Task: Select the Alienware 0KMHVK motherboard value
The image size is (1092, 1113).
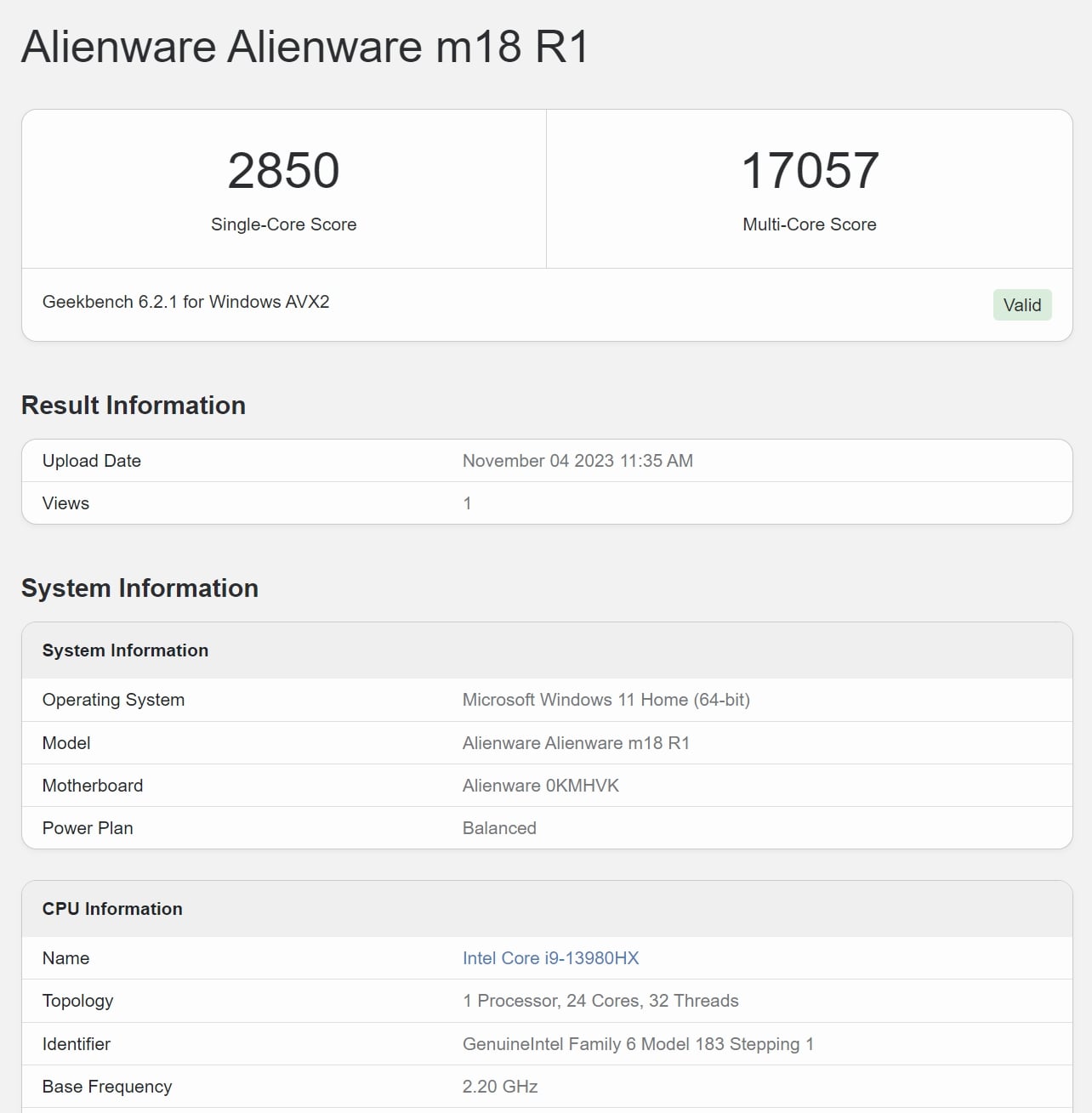Action: click(541, 786)
